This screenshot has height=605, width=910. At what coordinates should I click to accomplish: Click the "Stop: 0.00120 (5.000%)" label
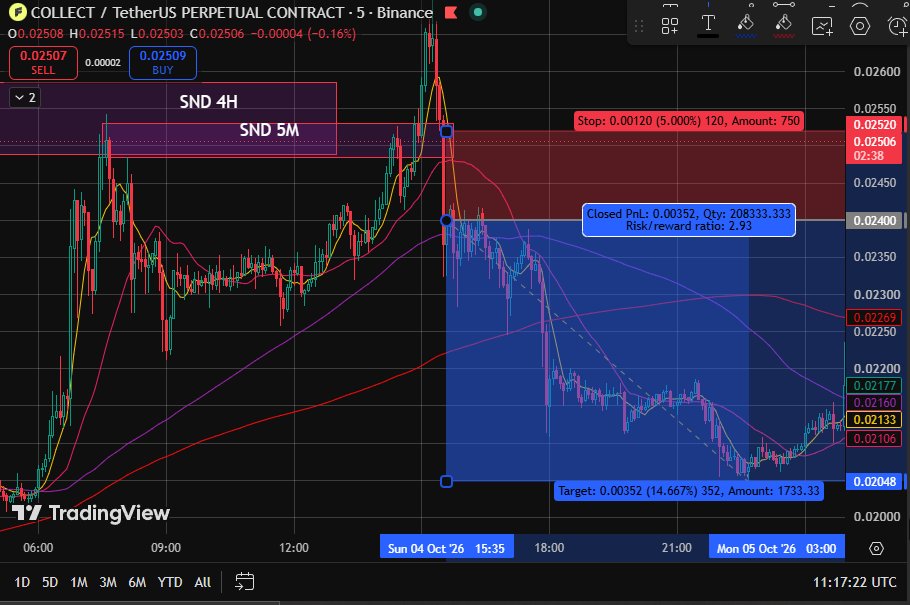click(x=688, y=121)
